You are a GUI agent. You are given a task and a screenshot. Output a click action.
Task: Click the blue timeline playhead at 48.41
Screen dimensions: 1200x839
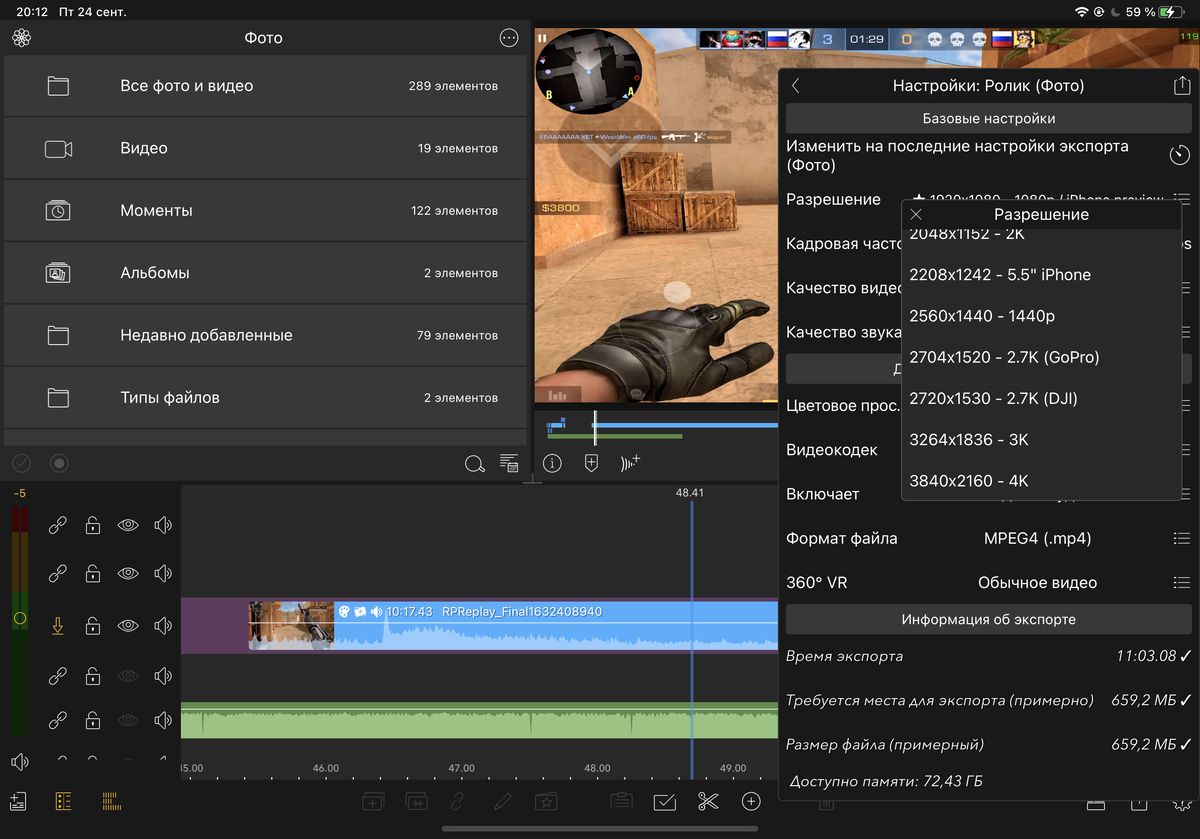click(691, 640)
